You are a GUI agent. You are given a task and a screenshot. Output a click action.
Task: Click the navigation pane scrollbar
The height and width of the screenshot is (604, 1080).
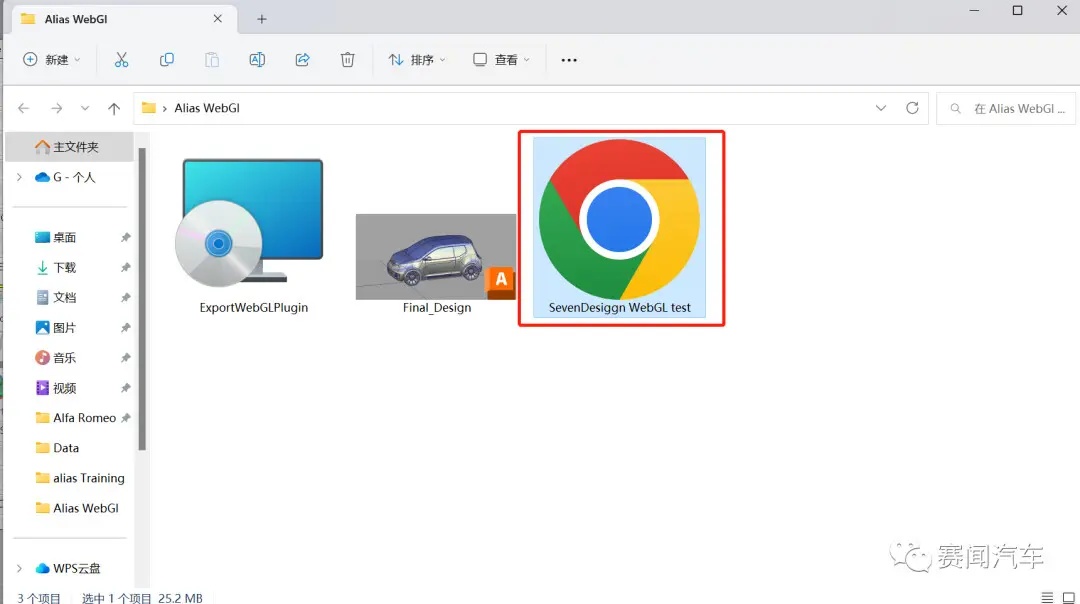click(x=142, y=299)
